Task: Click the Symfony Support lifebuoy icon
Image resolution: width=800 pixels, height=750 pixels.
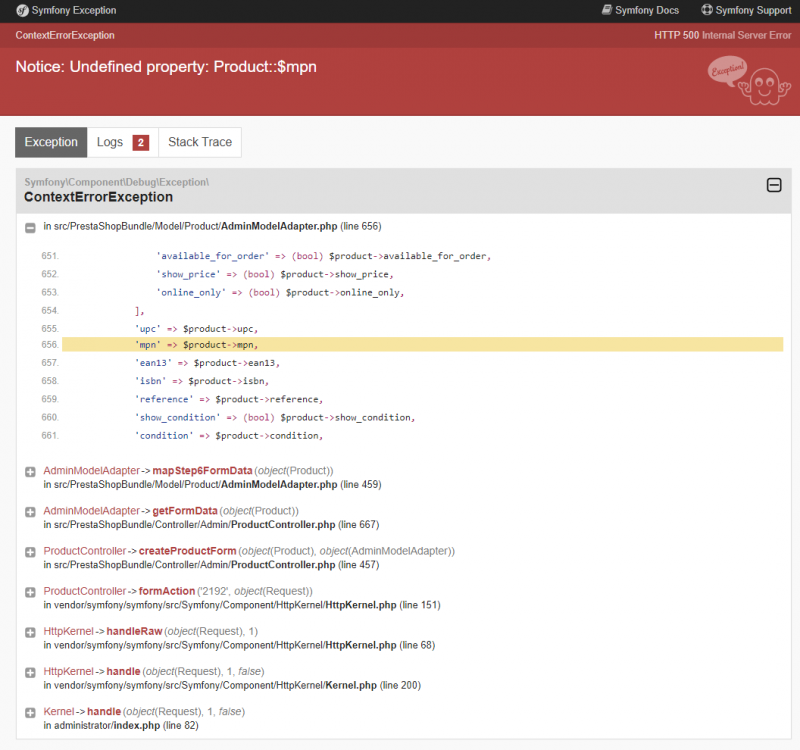Action: (x=707, y=10)
